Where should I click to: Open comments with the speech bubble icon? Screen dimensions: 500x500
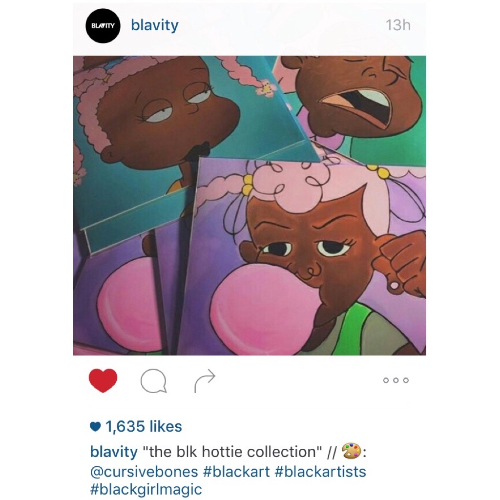(x=153, y=381)
